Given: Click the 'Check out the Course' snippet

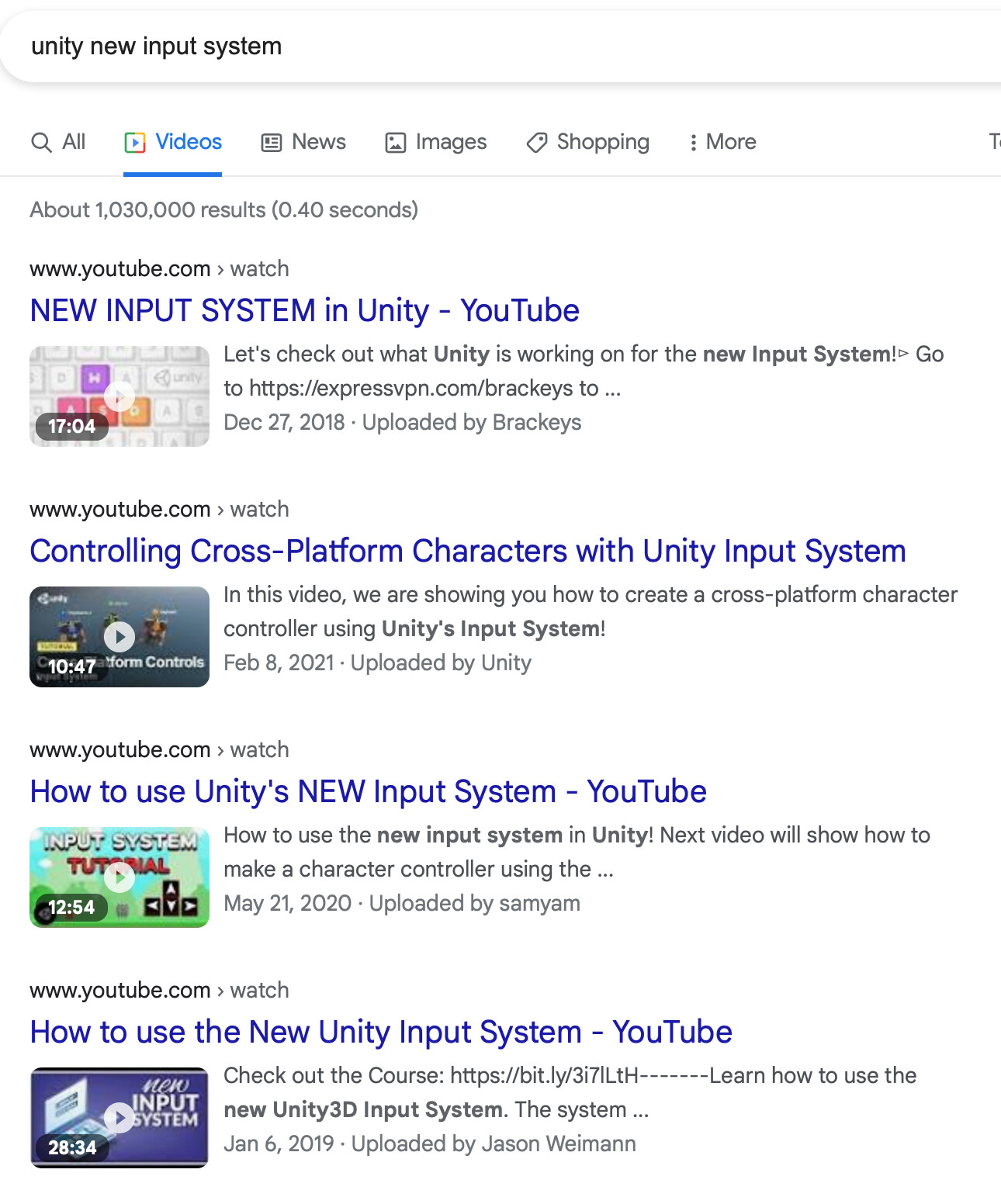Looking at the screenshot, I should [x=570, y=1092].
